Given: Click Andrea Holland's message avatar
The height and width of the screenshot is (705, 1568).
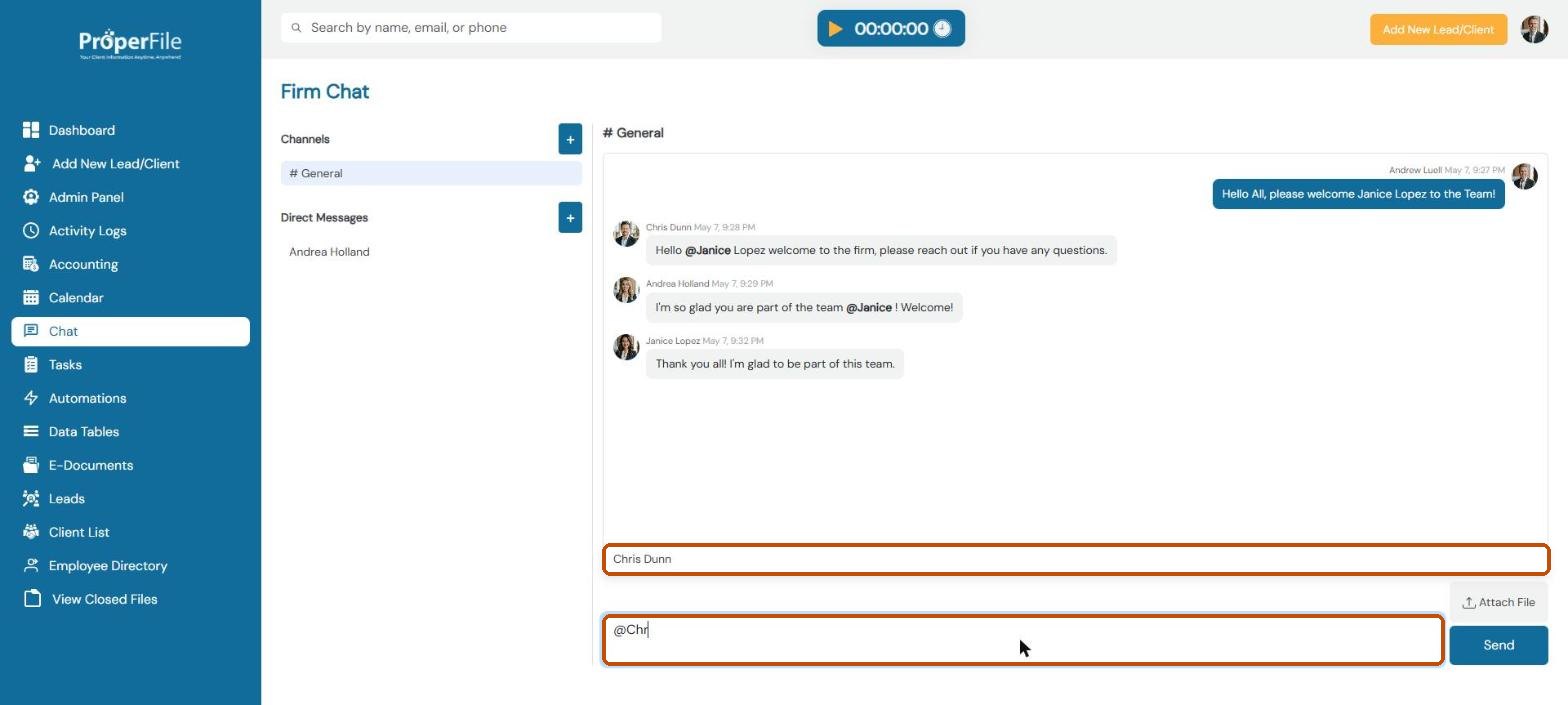Looking at the screenshot, I should tap(626, 290).
